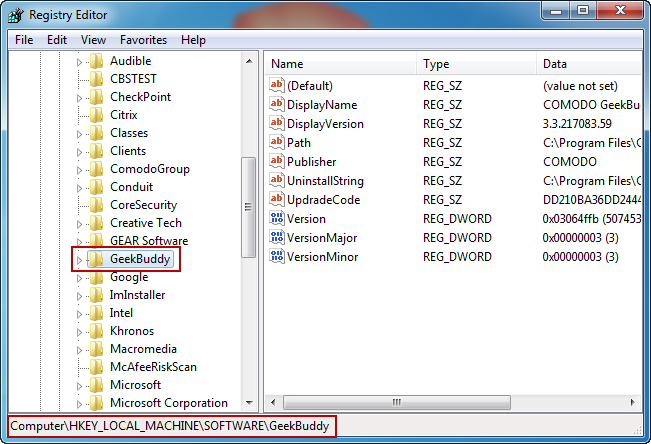
Task: Expand the Classes key
Action: tap(79, 134)
